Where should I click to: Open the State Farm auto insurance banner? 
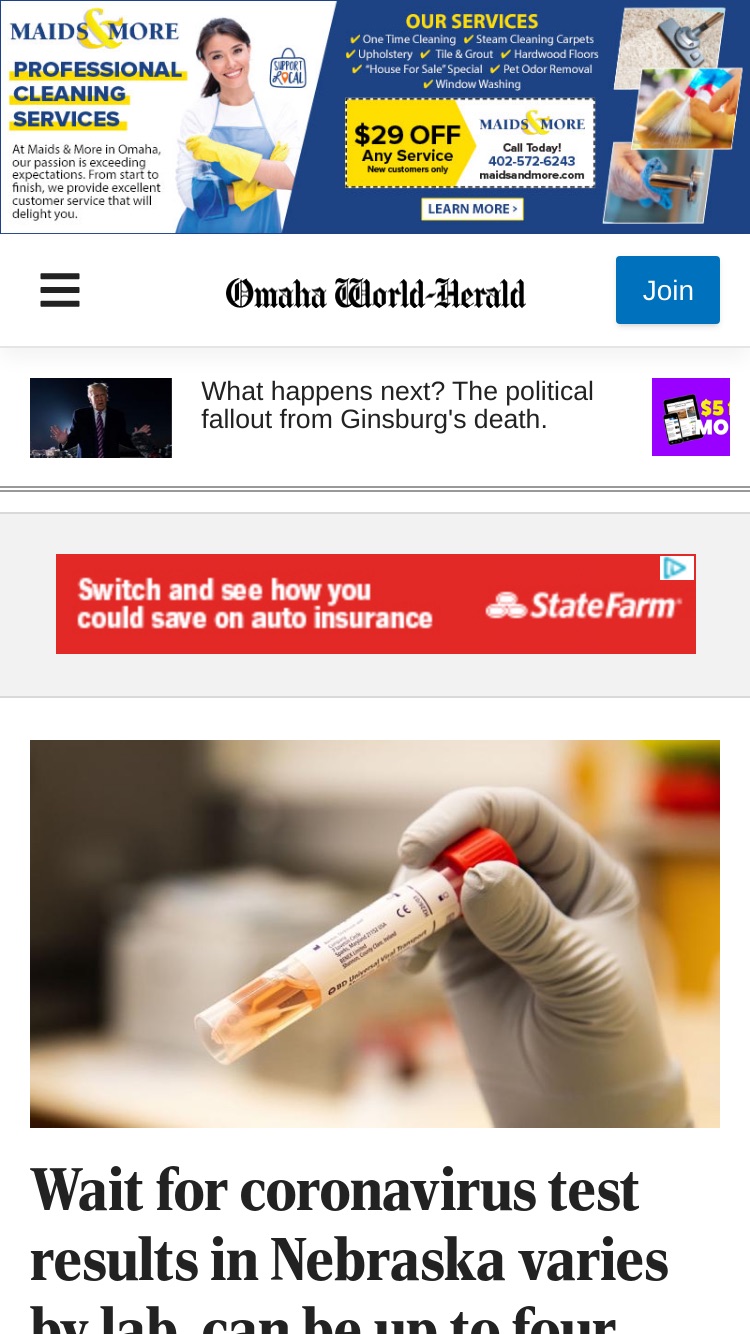click(376, 604)
